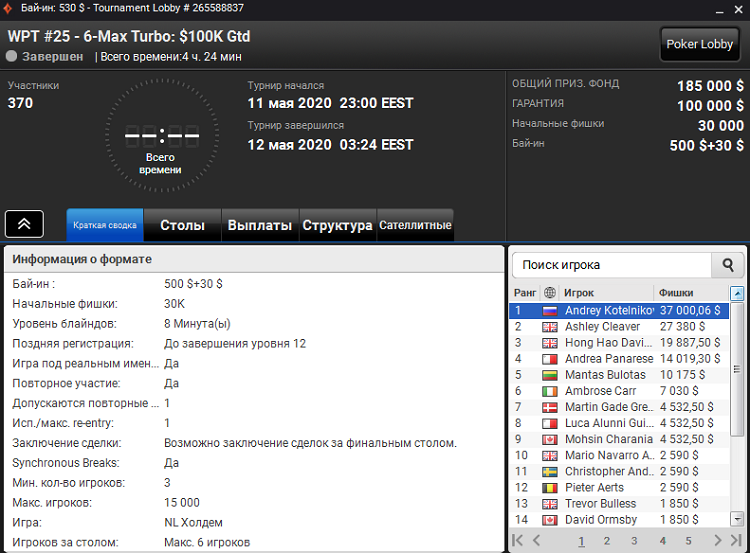Select player Ashley Cleaver row
Viewport: 750px width, 553px height.
pos(619,327)
